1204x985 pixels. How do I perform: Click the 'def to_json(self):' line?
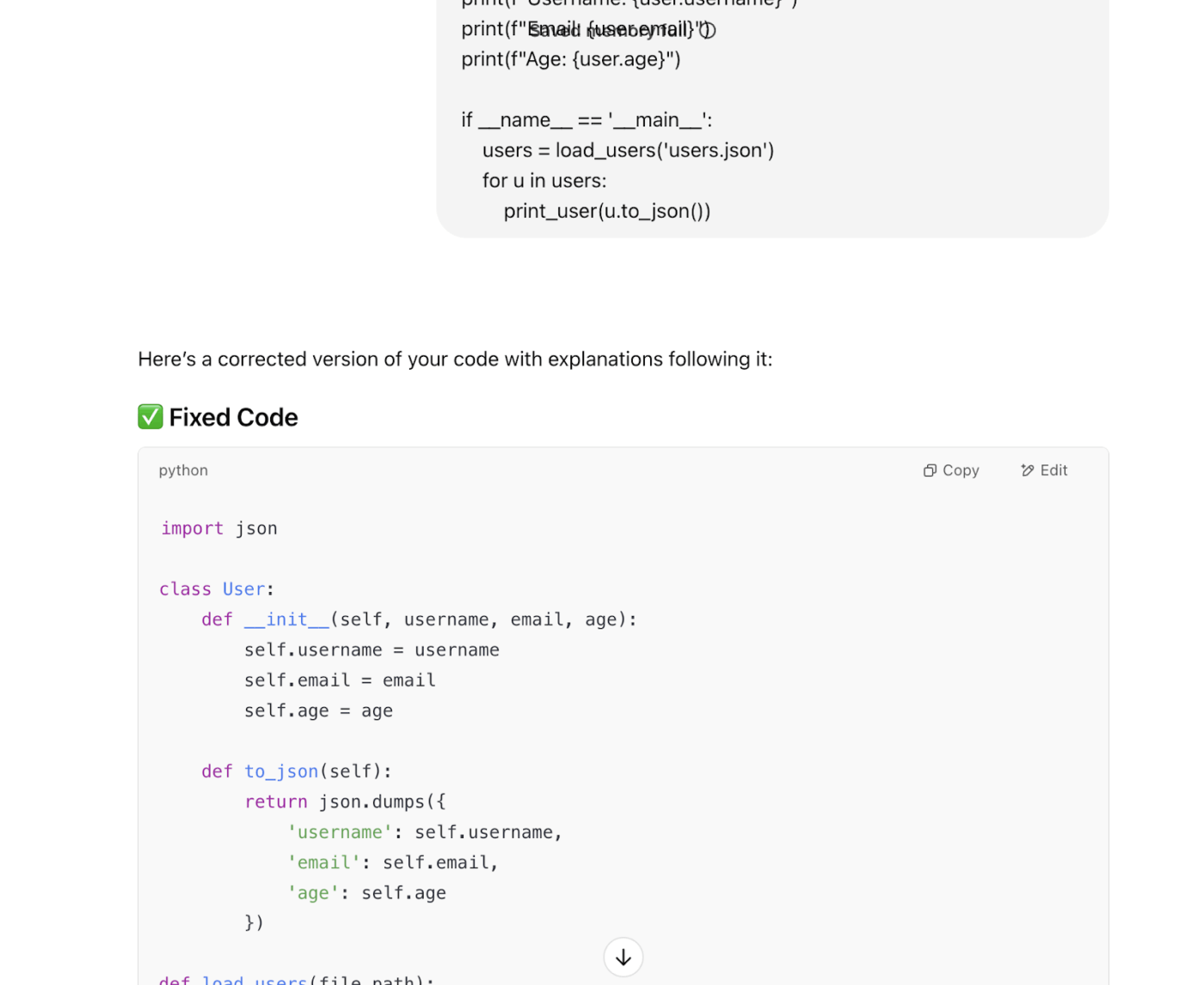(297, 772)
